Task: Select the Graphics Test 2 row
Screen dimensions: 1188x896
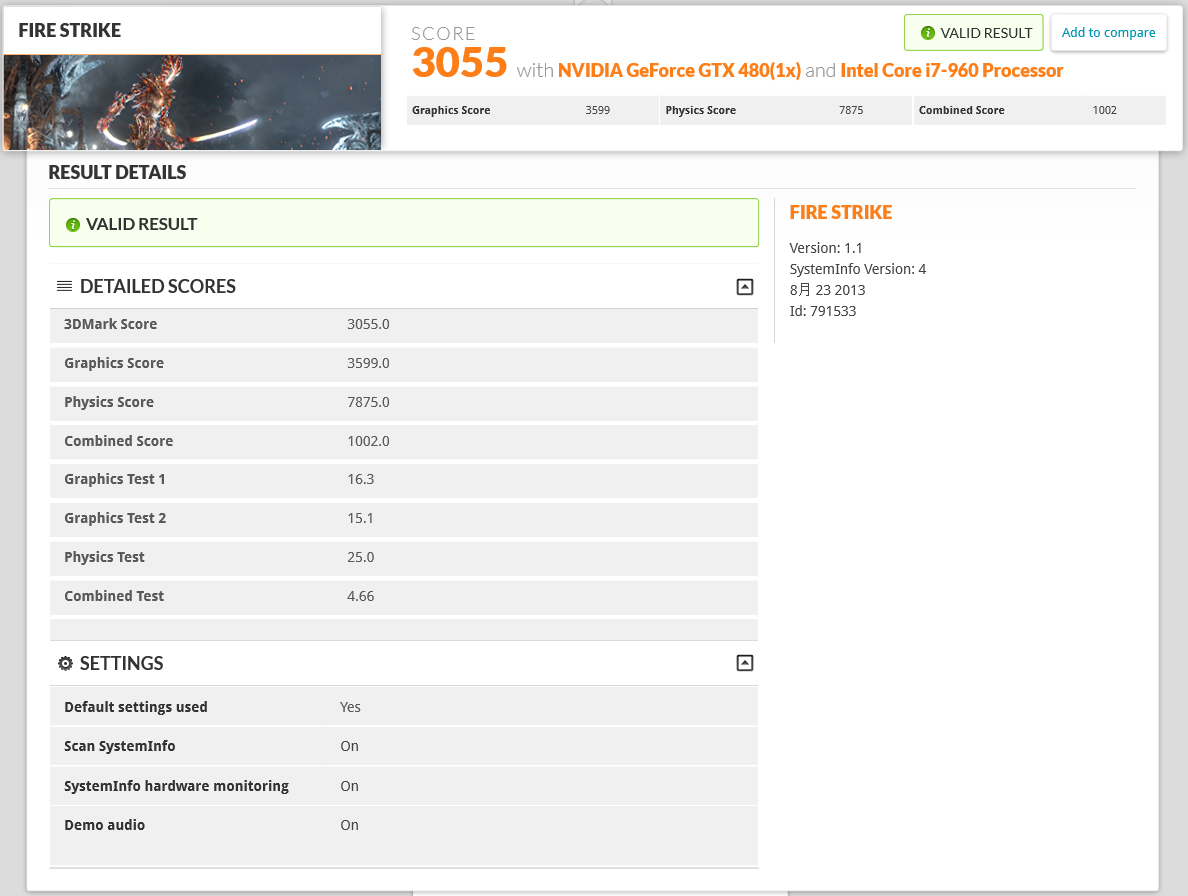Action: 404,520
